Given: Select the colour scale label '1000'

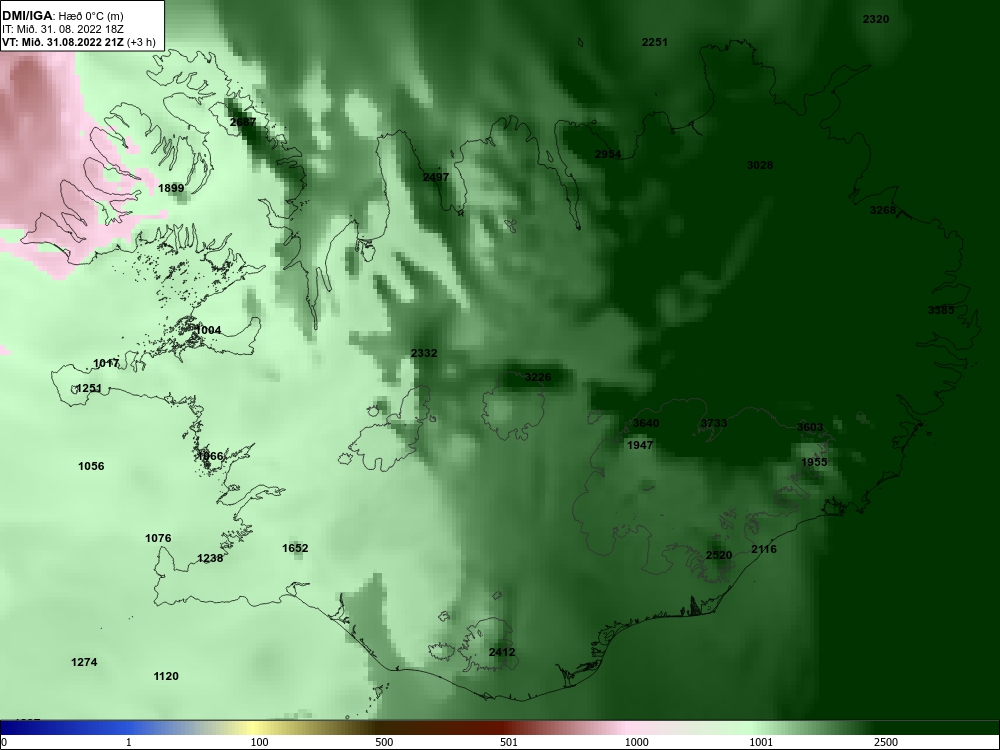Looking at the screenshot, I should 636,742.
